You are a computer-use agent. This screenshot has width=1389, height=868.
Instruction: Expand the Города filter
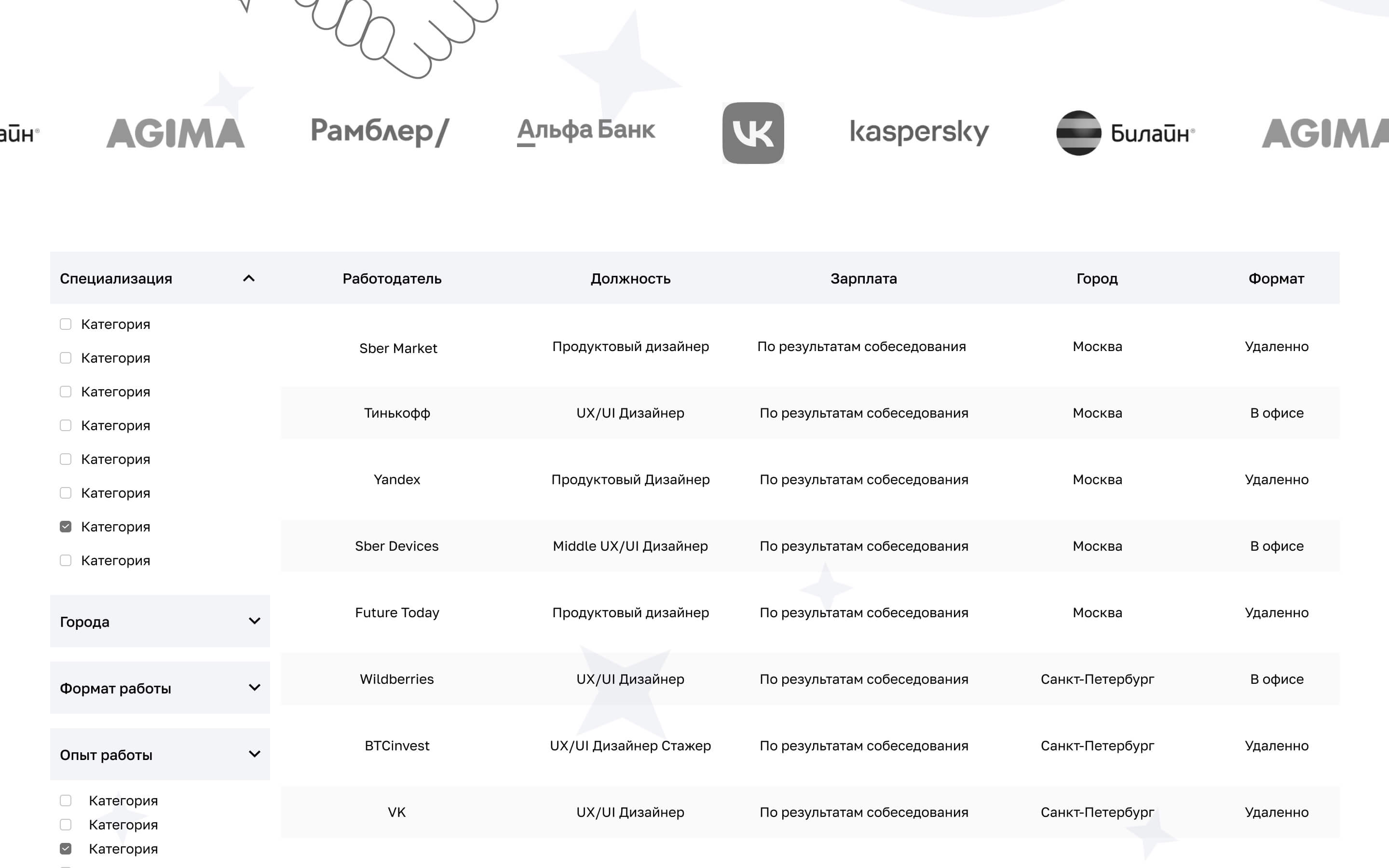(254, 621)
